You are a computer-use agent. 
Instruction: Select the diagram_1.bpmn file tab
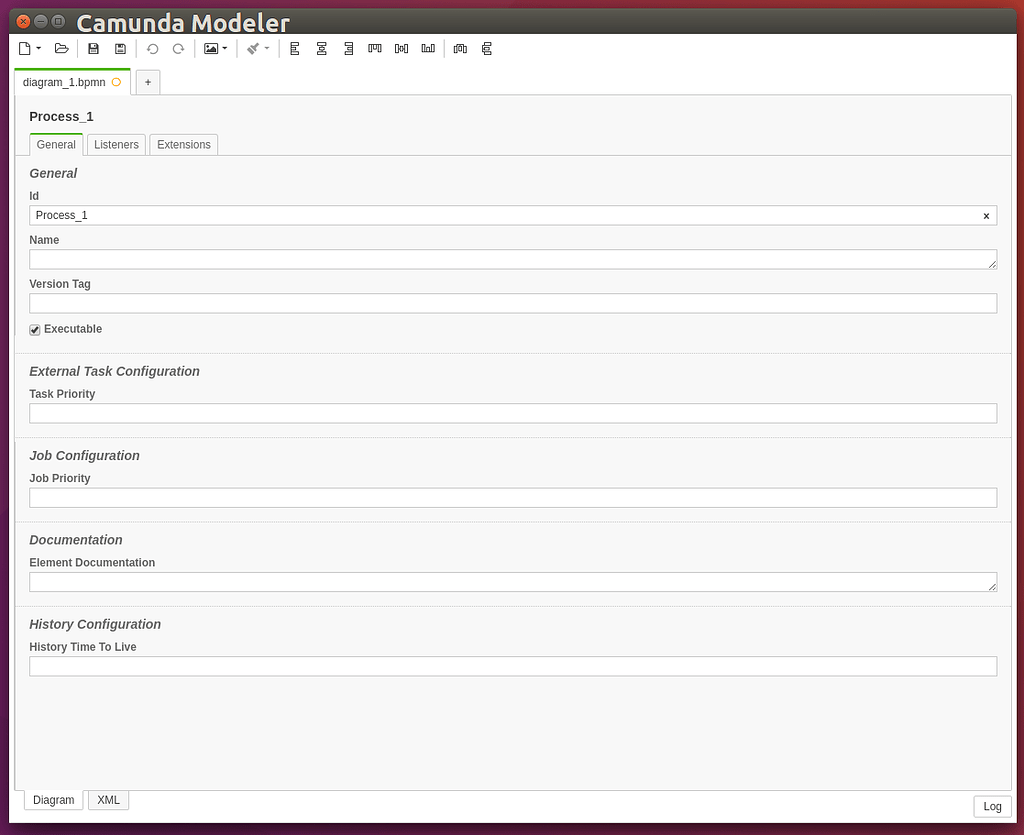tap(72, 82)
